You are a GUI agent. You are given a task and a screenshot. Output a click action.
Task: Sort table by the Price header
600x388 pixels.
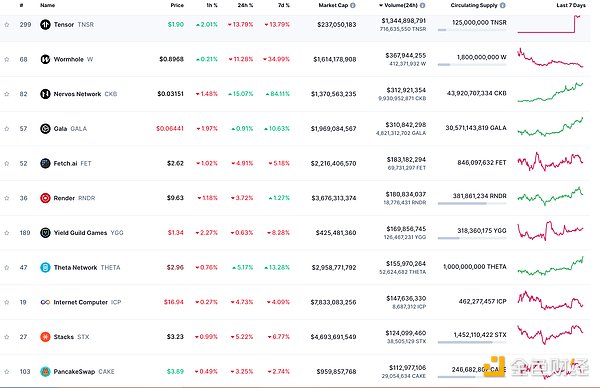pyautogui.click(x=177, y=5)
